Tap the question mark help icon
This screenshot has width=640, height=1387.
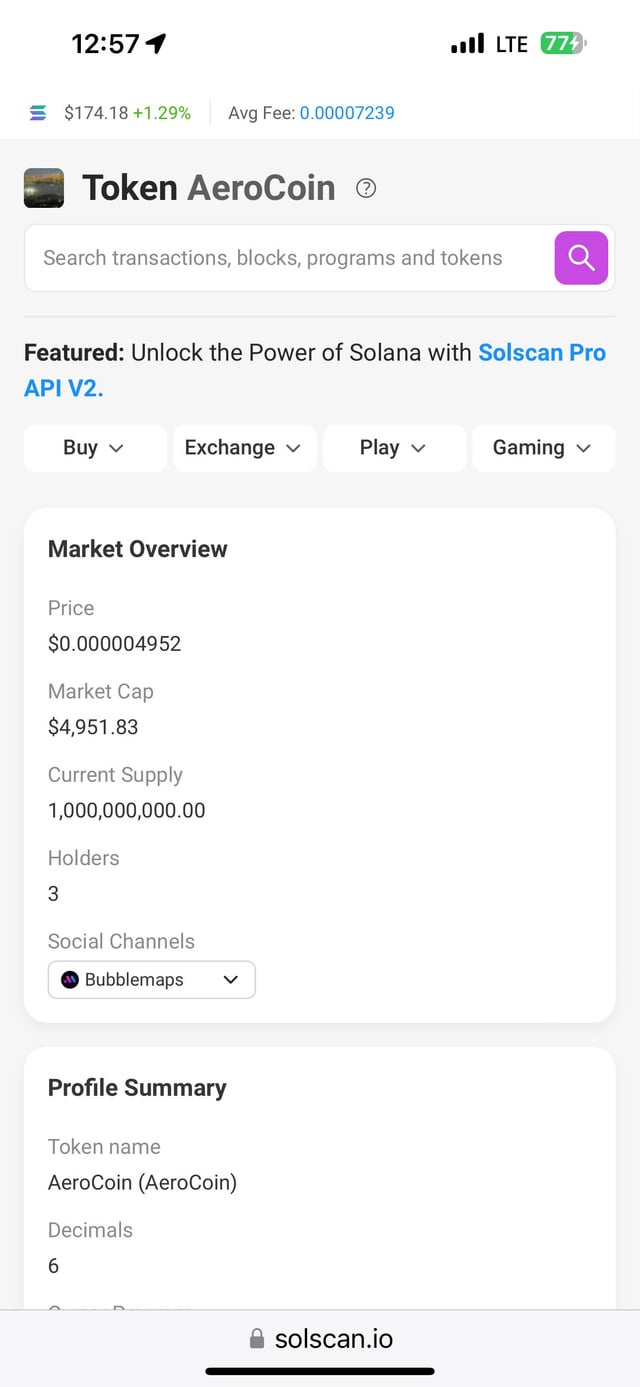click(366, 188)
